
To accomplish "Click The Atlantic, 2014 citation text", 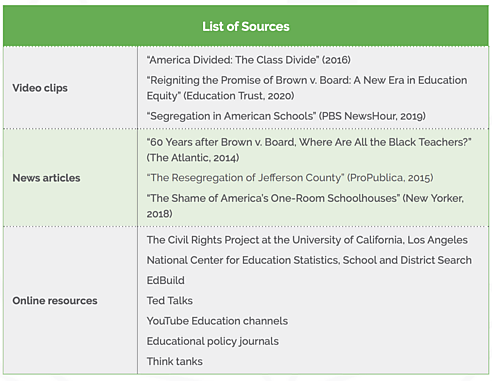I will pyautogui.click(x=193, y=158).
